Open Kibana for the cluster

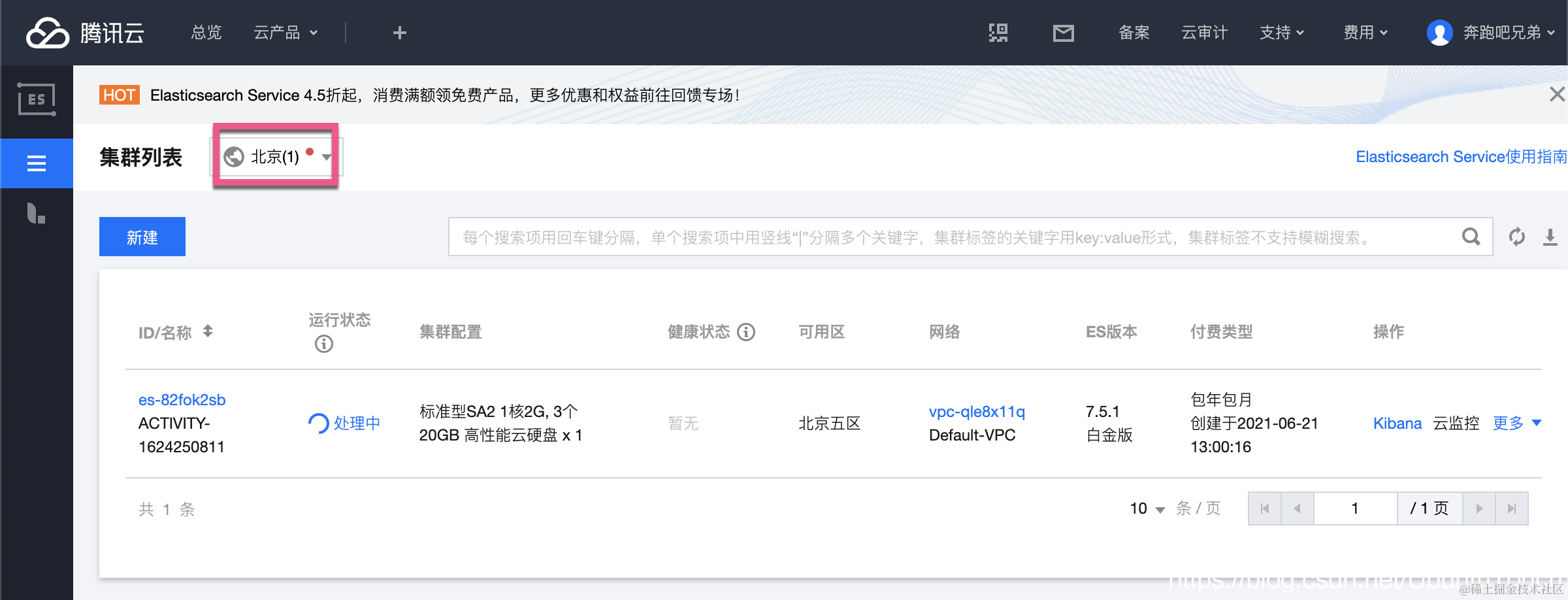coord(1397,423)
